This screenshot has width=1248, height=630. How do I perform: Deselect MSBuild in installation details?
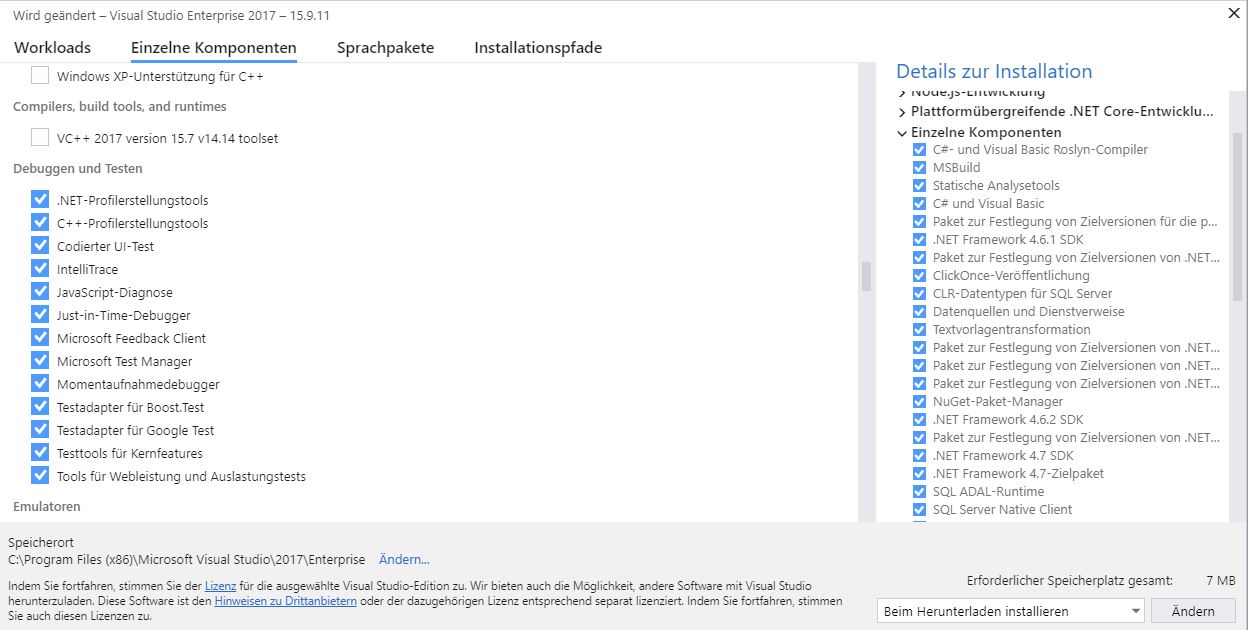[x=919, y=168]
